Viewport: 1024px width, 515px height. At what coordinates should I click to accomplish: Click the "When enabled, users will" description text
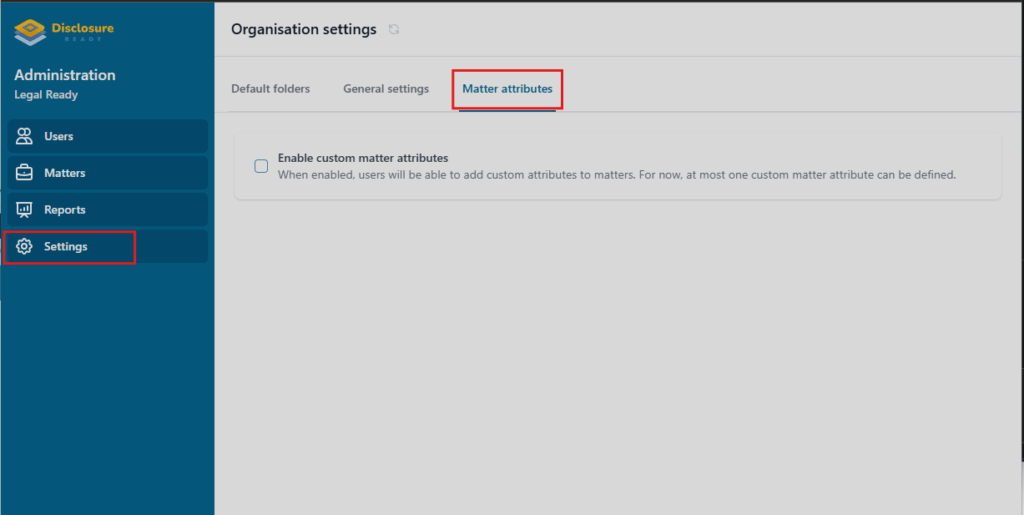[616, 175]
